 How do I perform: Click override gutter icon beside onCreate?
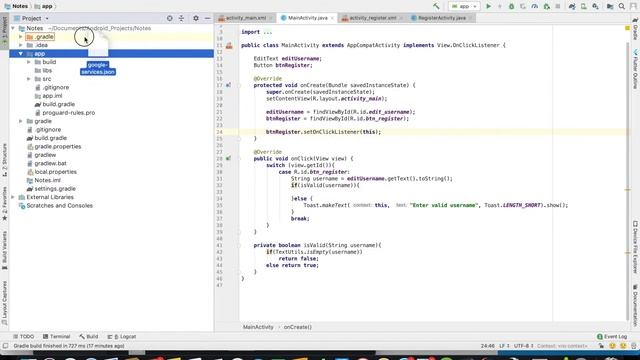(228, 85)
